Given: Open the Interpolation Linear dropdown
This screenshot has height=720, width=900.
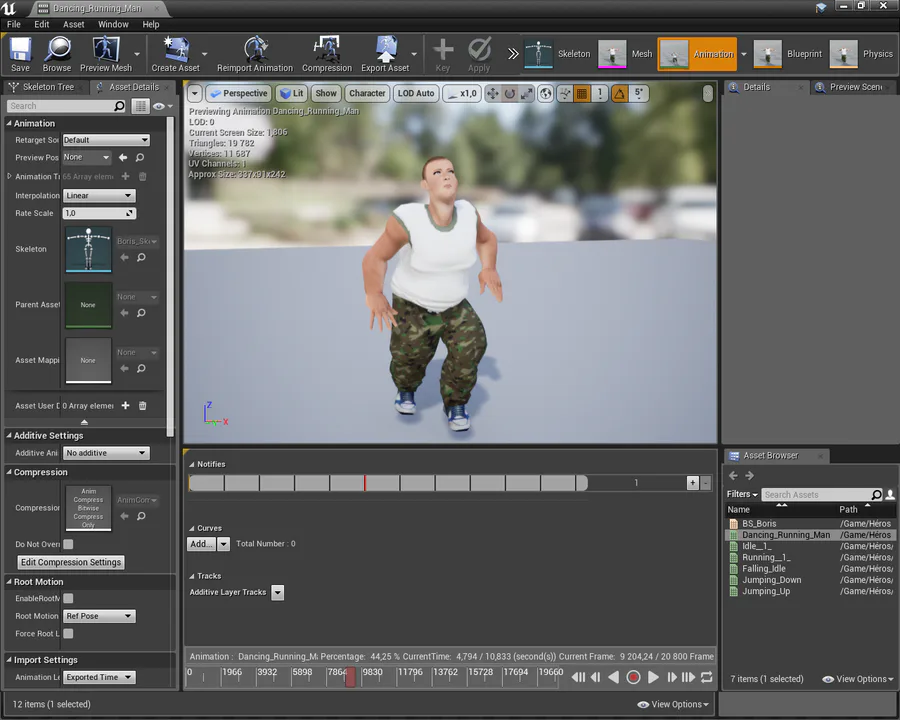Looking at the screenshot, I should click(x=98, y=196).
